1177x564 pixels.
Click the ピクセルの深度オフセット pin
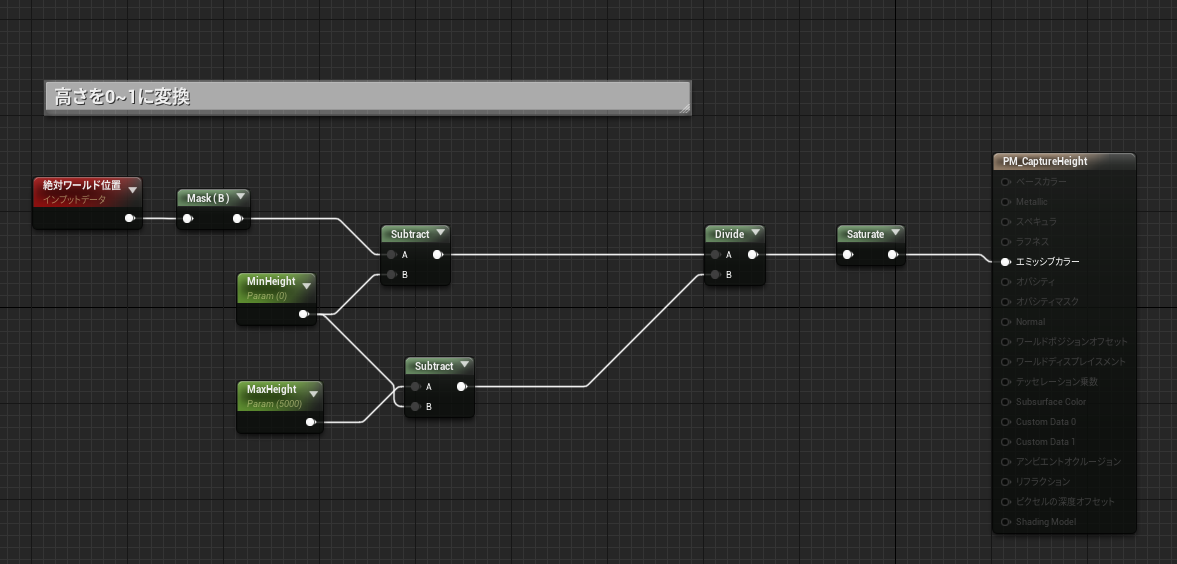pyautogui.click(x=1006, y=502)
